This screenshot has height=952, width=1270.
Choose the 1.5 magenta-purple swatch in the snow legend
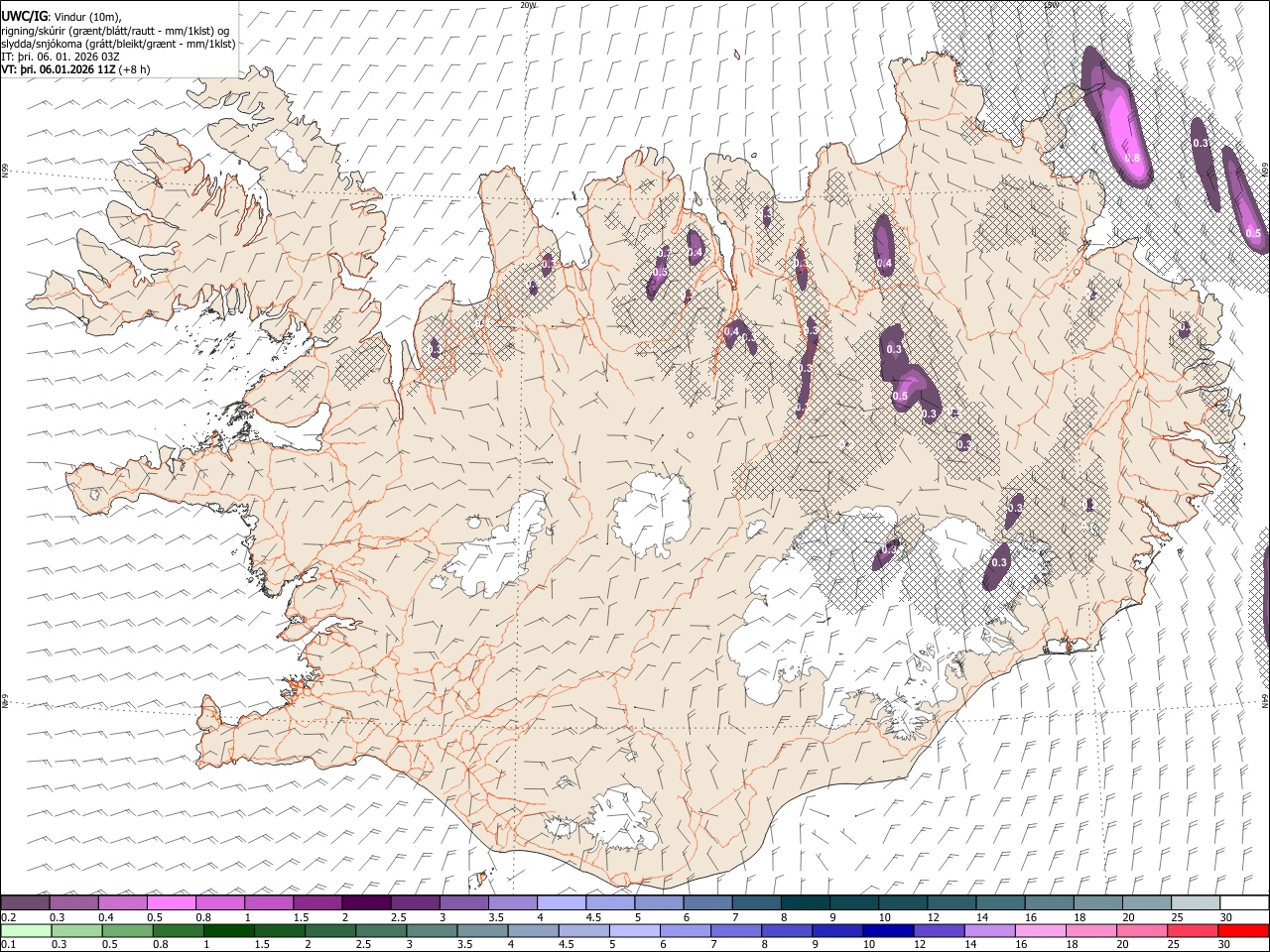(x=317, y=903)
